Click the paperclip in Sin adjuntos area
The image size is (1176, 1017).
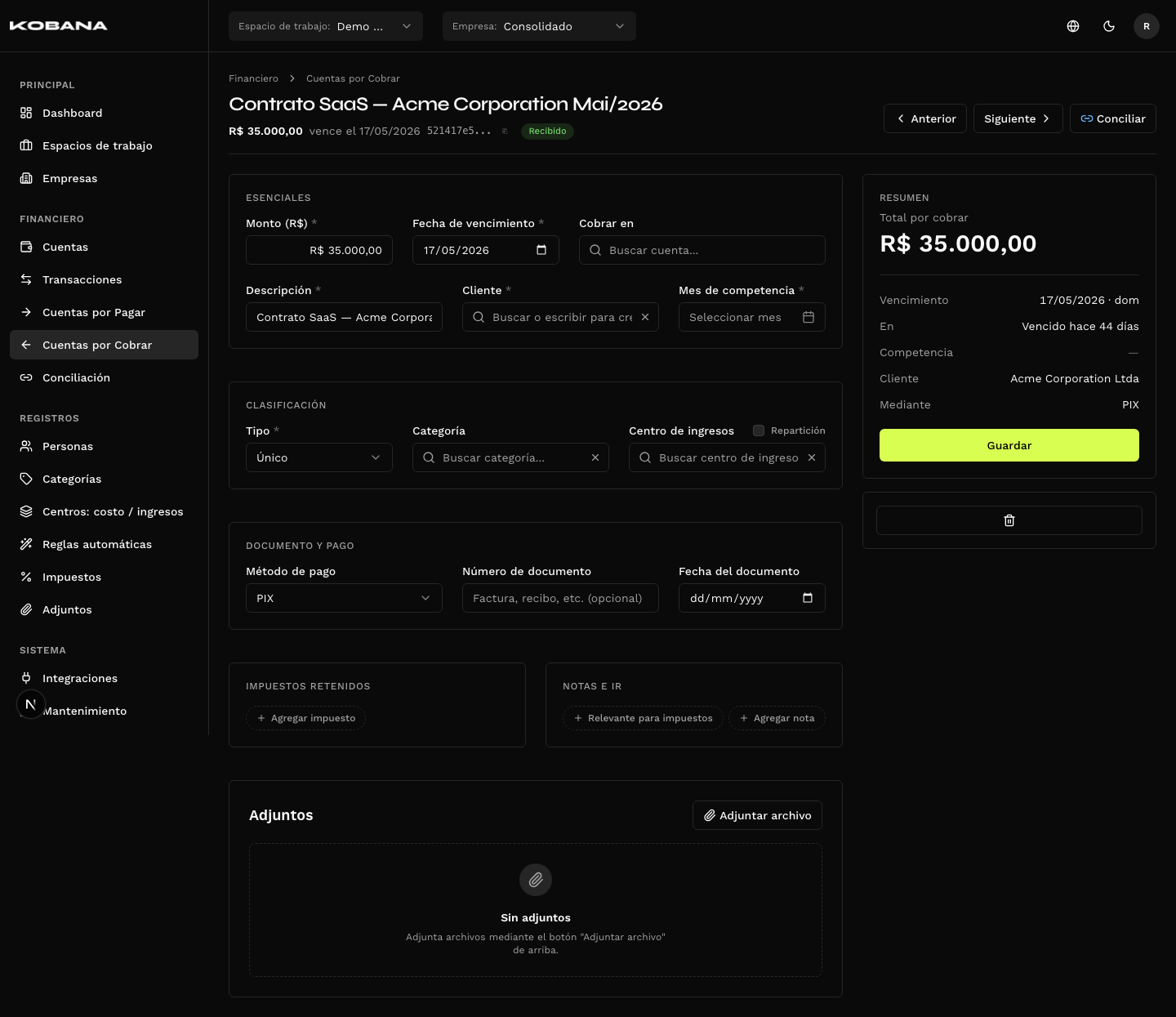[536, 880]
